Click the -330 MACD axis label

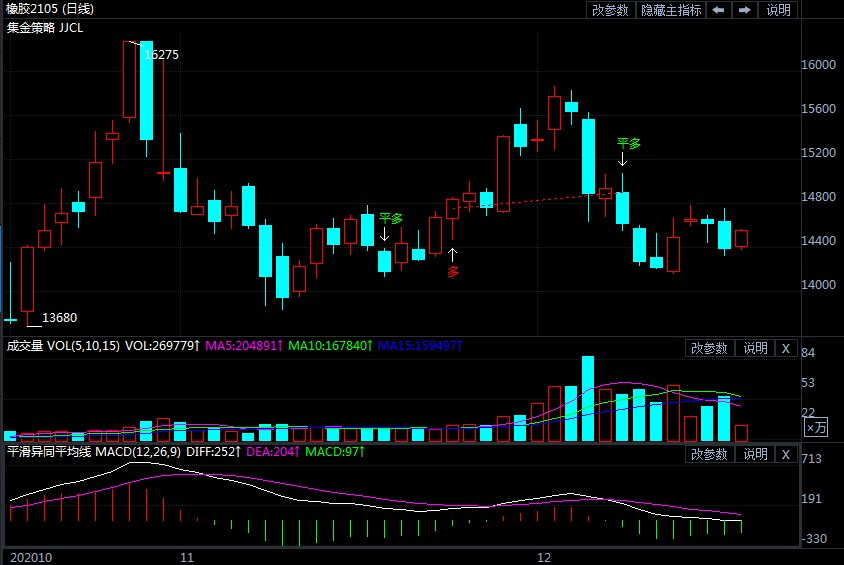[x=814, y=539]
